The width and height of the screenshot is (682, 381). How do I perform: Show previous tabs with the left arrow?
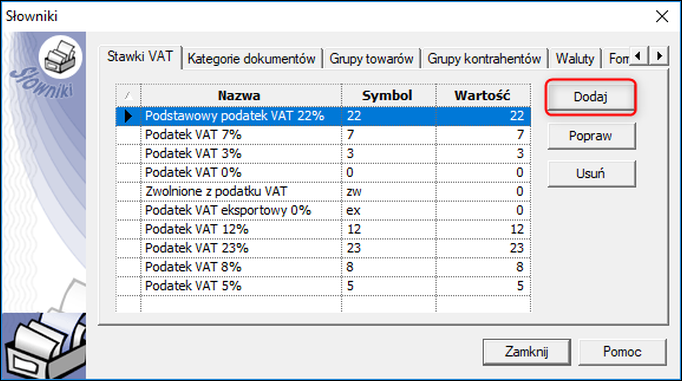tap(639, 56)
